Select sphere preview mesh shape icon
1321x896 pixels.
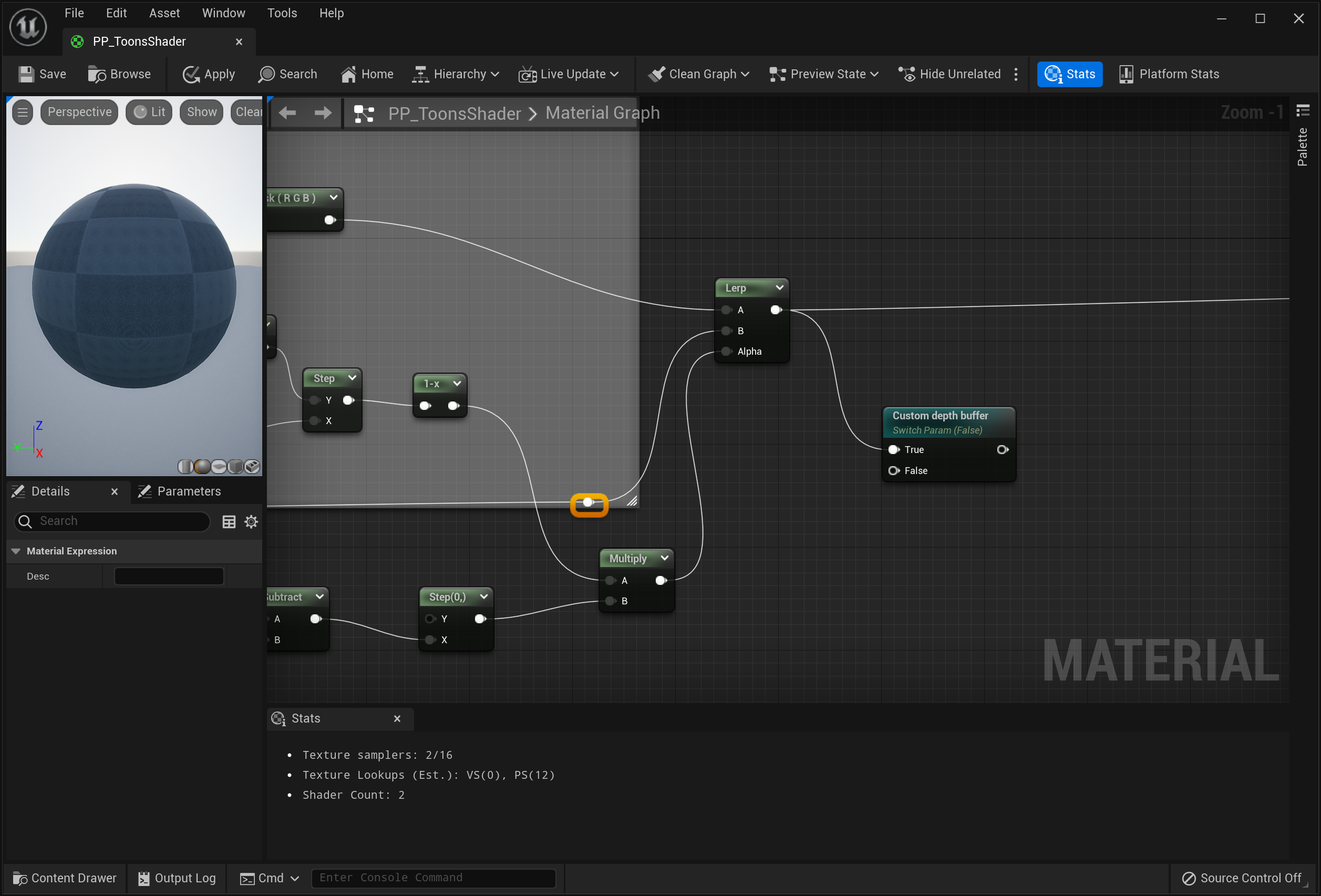click(x=202, y=467)
